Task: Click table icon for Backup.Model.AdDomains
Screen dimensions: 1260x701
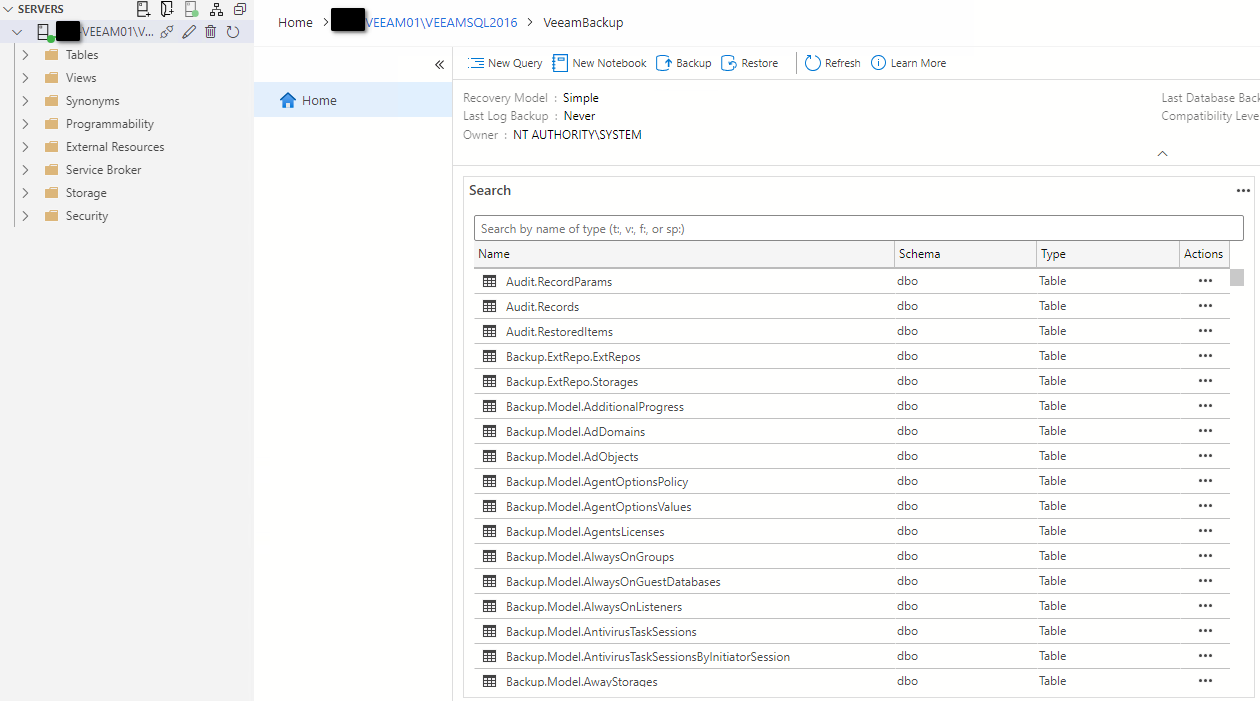Action: [489, 432]
